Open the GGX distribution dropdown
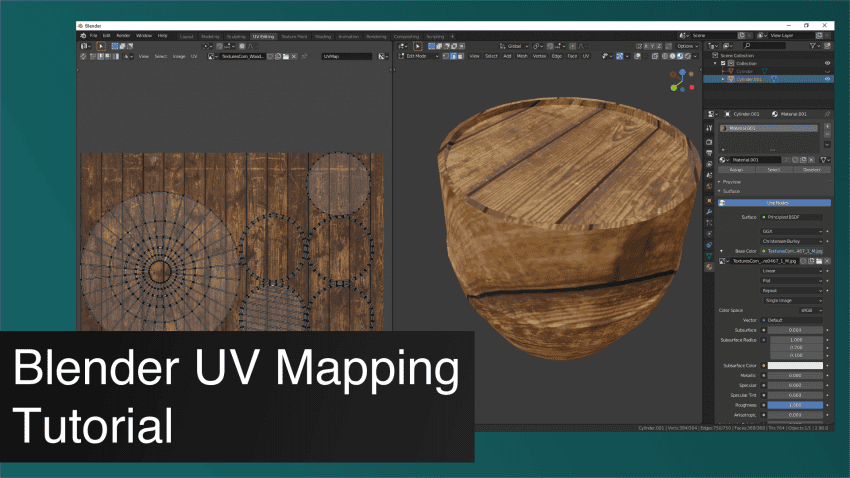 point(792,231)
